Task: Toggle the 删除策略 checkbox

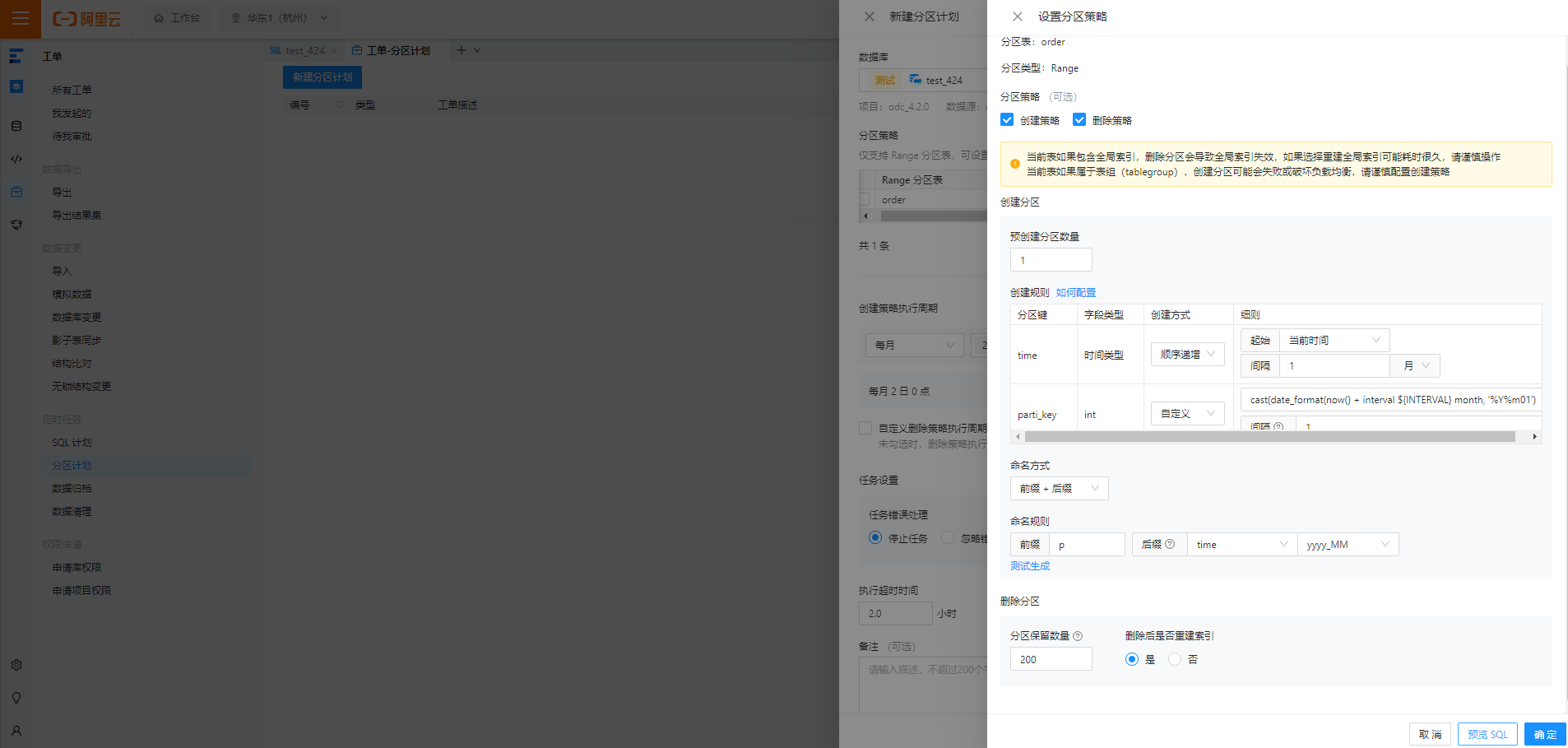Action: tap(1079, 120)
